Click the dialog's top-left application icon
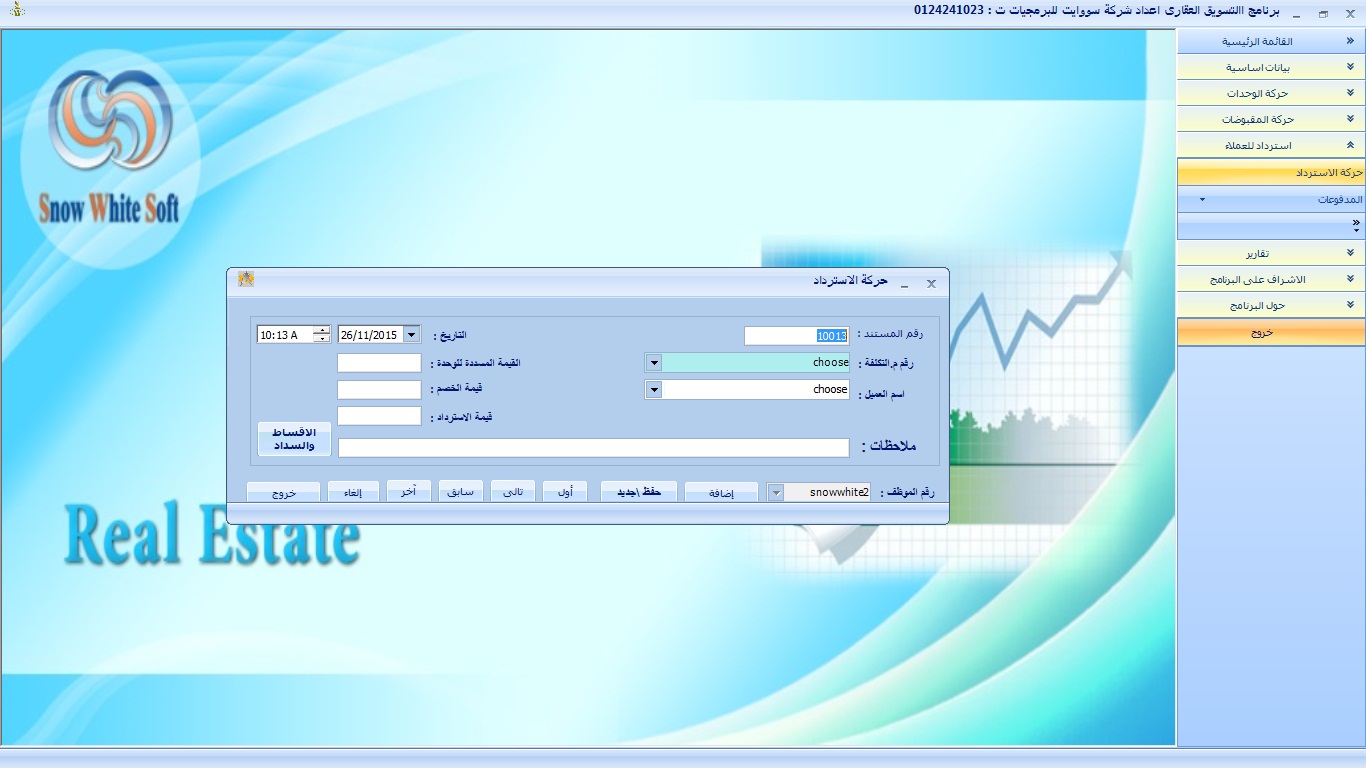 click(x=246, y=280)
